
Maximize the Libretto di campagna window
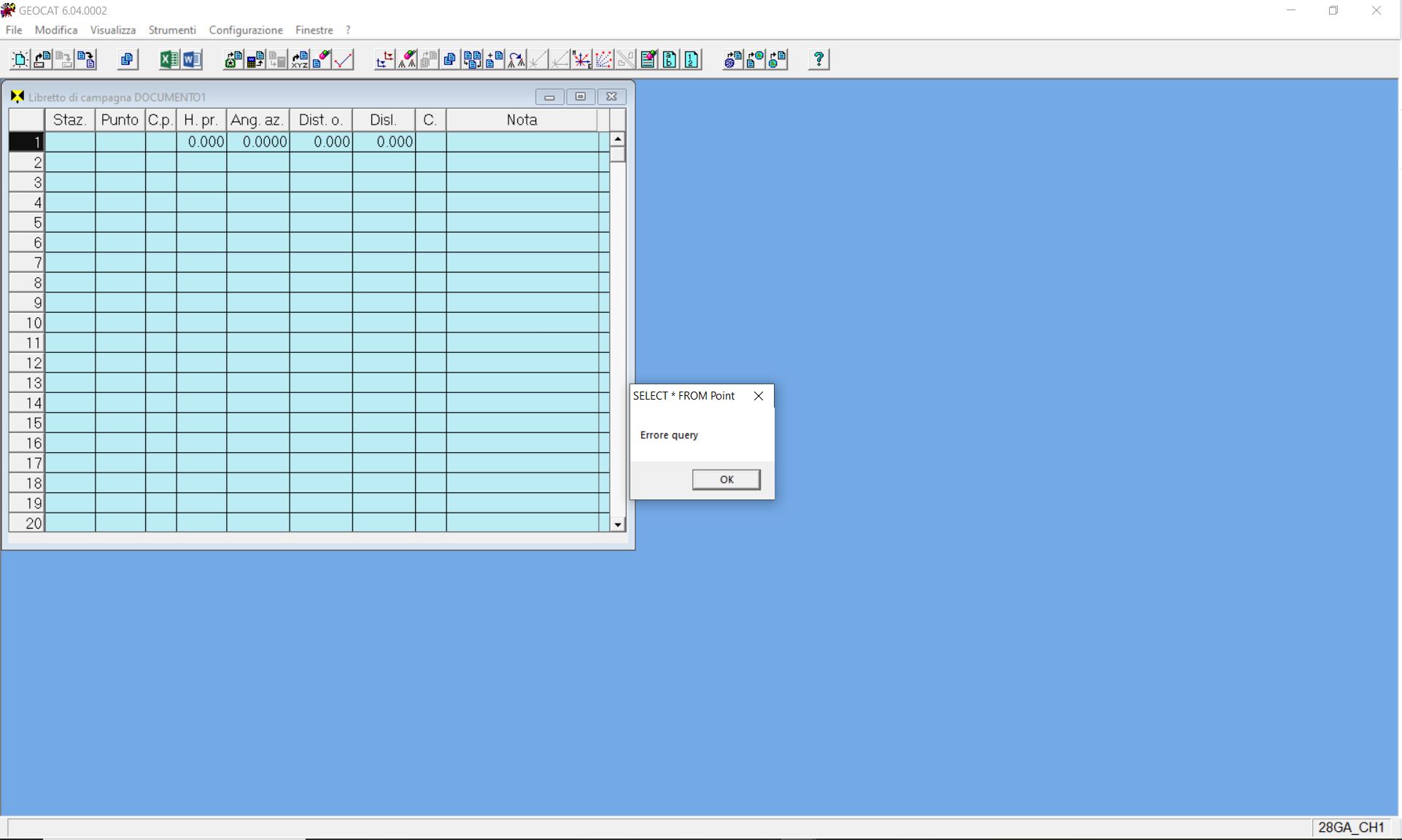click(x=581, y=96)
